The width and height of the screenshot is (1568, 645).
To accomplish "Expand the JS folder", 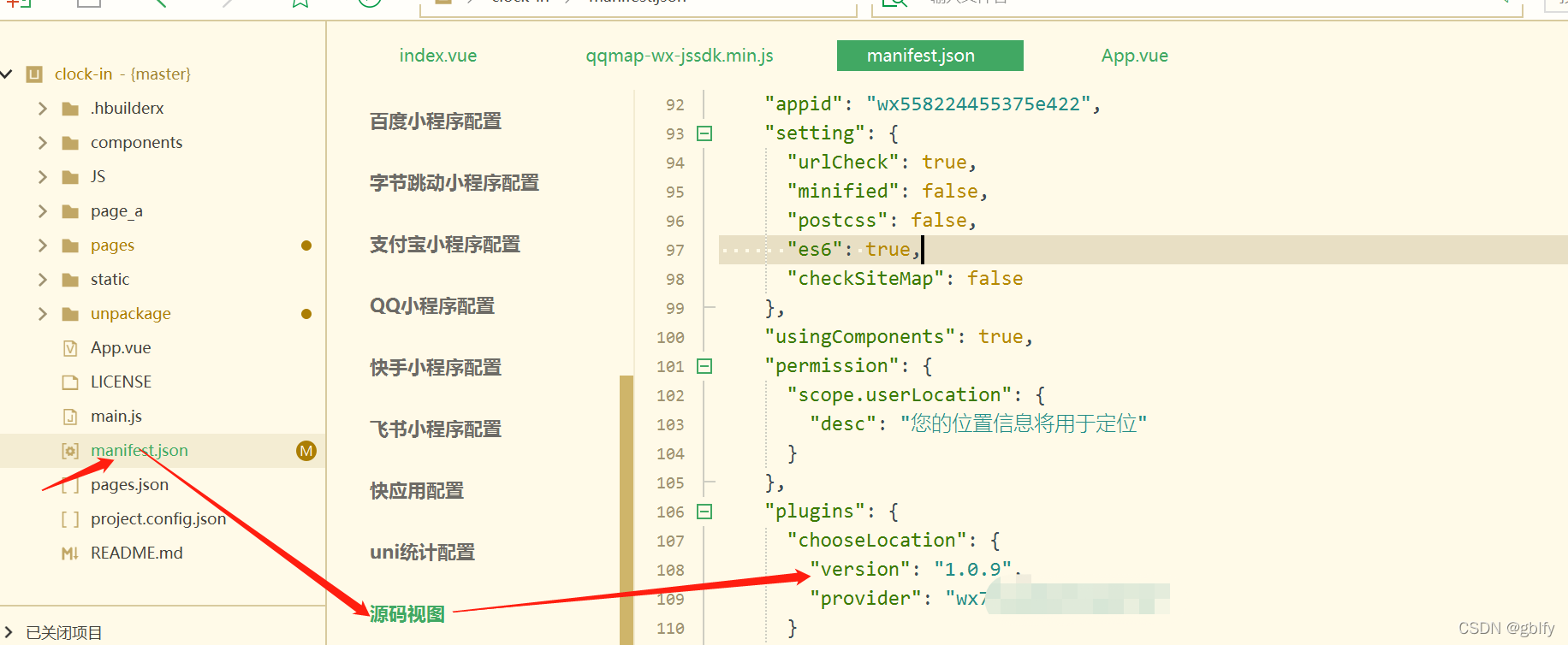I will [43, 177].
